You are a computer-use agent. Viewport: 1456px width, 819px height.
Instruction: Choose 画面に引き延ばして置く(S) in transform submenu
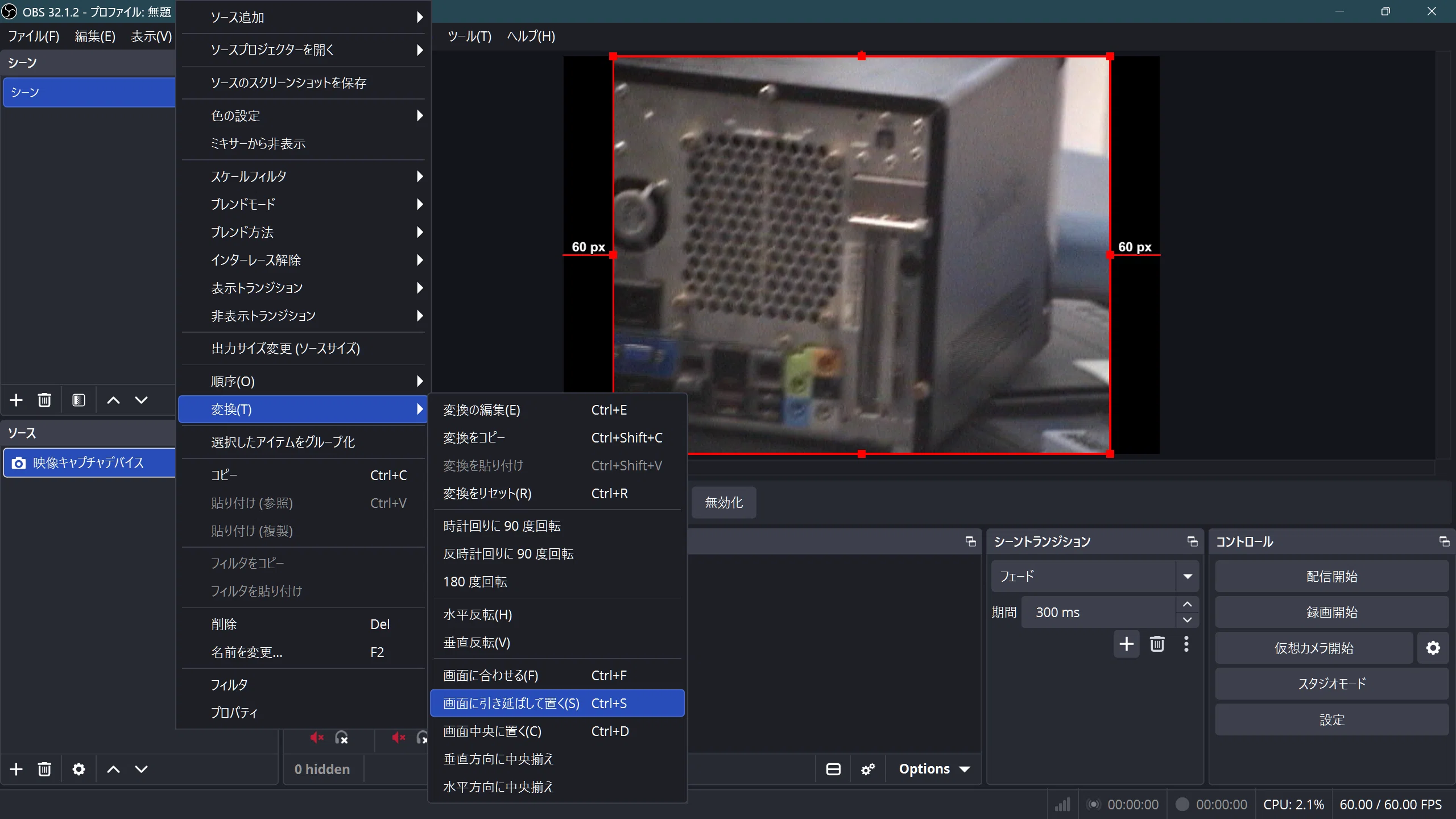point(557,703)
